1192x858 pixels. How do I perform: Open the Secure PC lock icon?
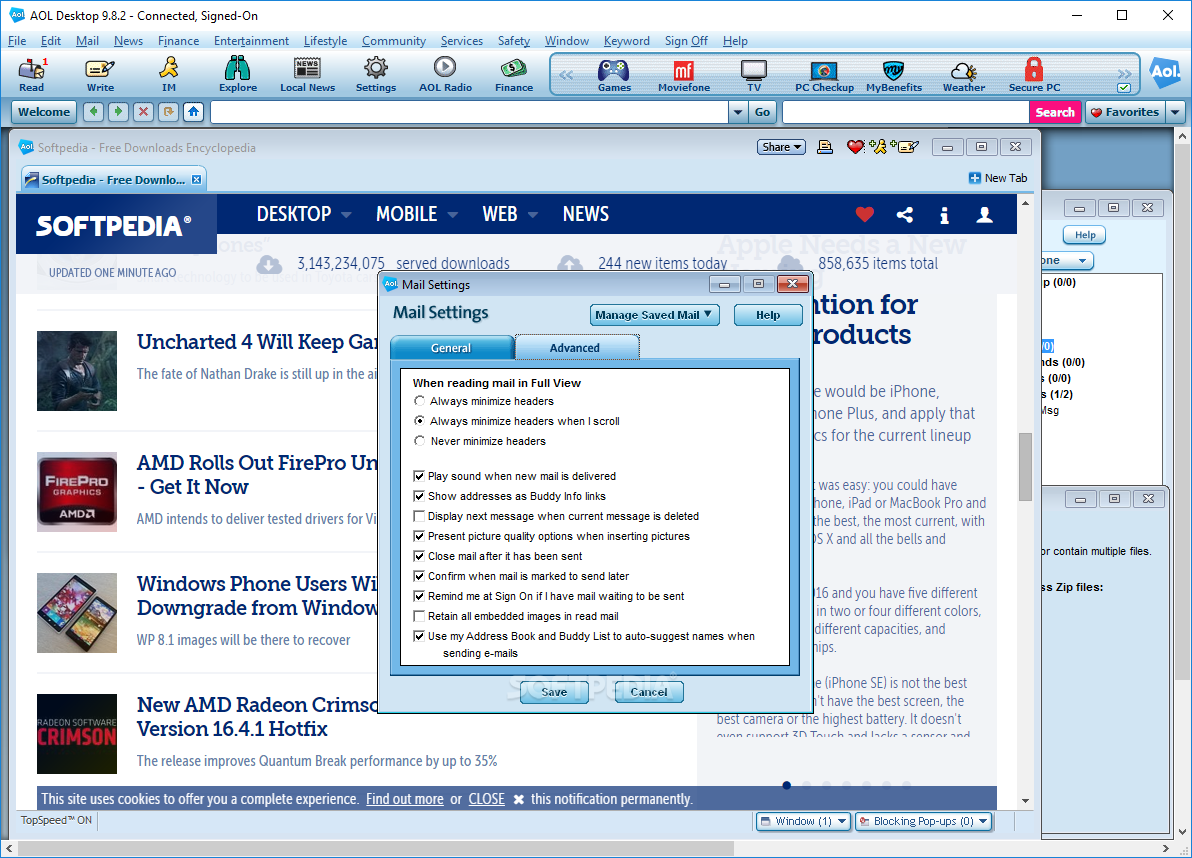pos(1034,75)
